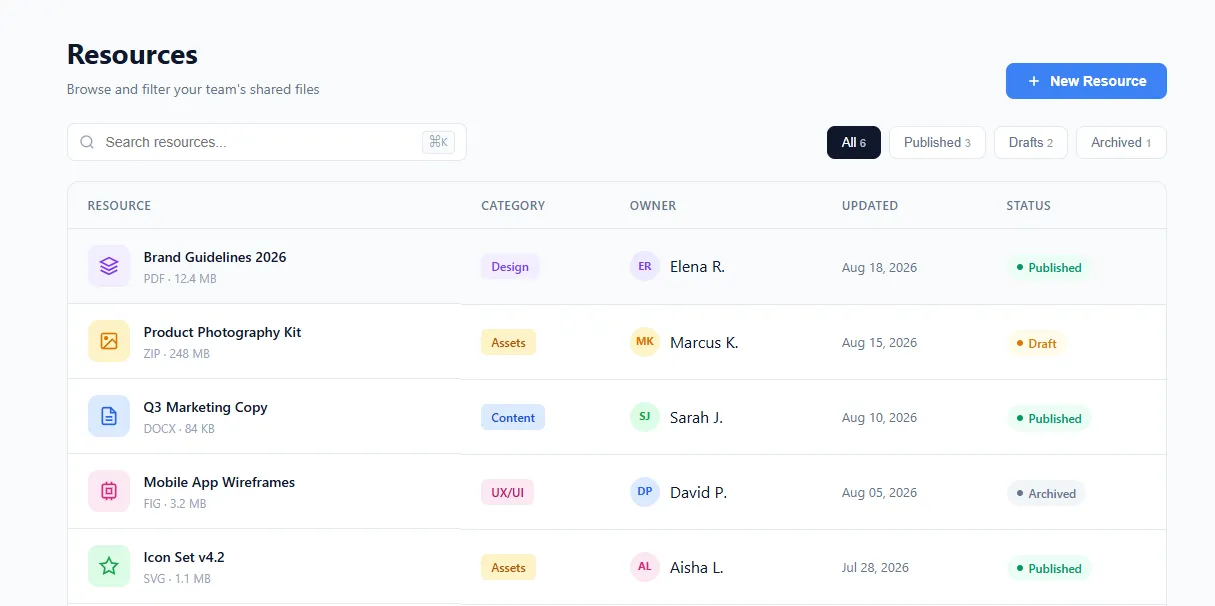Sort by the Status column header
Image resolution: width=1215 pixels, height=606 pixels.
click(1028, 206)
